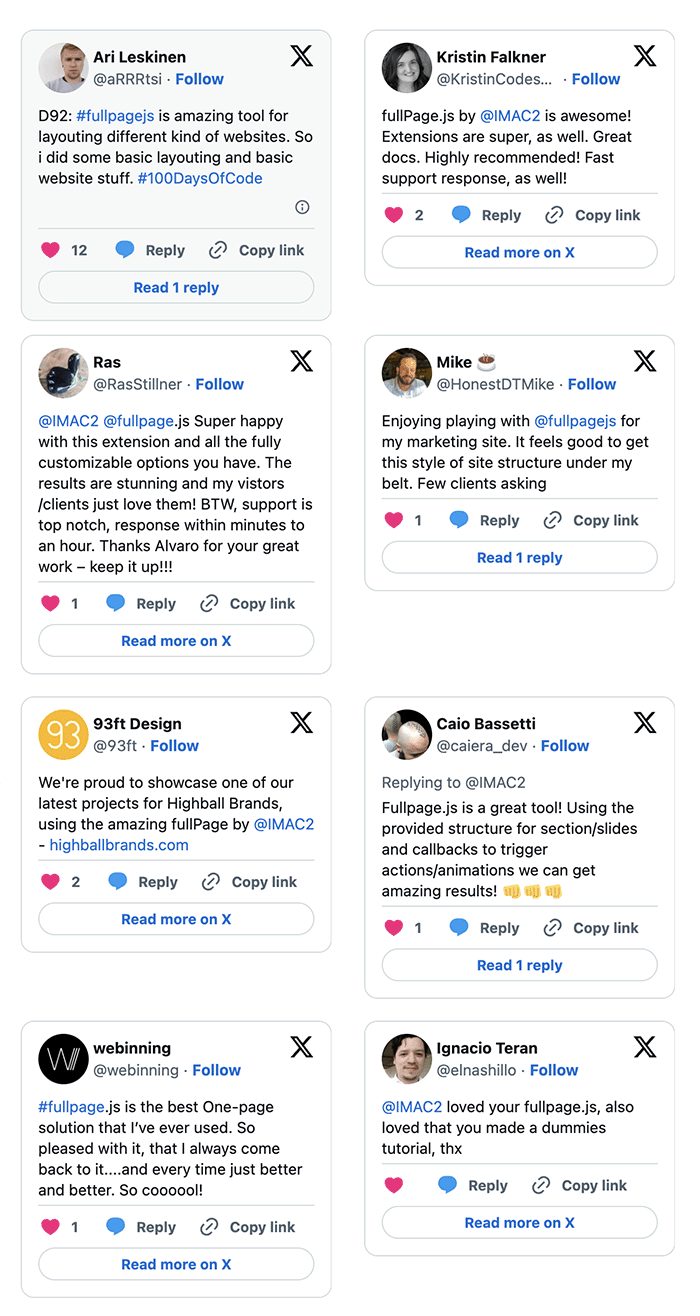The image size is (700, 1316).
Task: Follow Kristin Falkner
Action: (596, 79)
